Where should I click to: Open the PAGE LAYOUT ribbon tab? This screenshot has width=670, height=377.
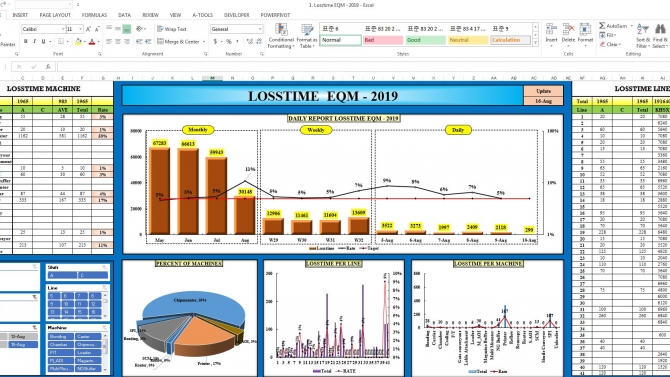click(x=55, y=15)
